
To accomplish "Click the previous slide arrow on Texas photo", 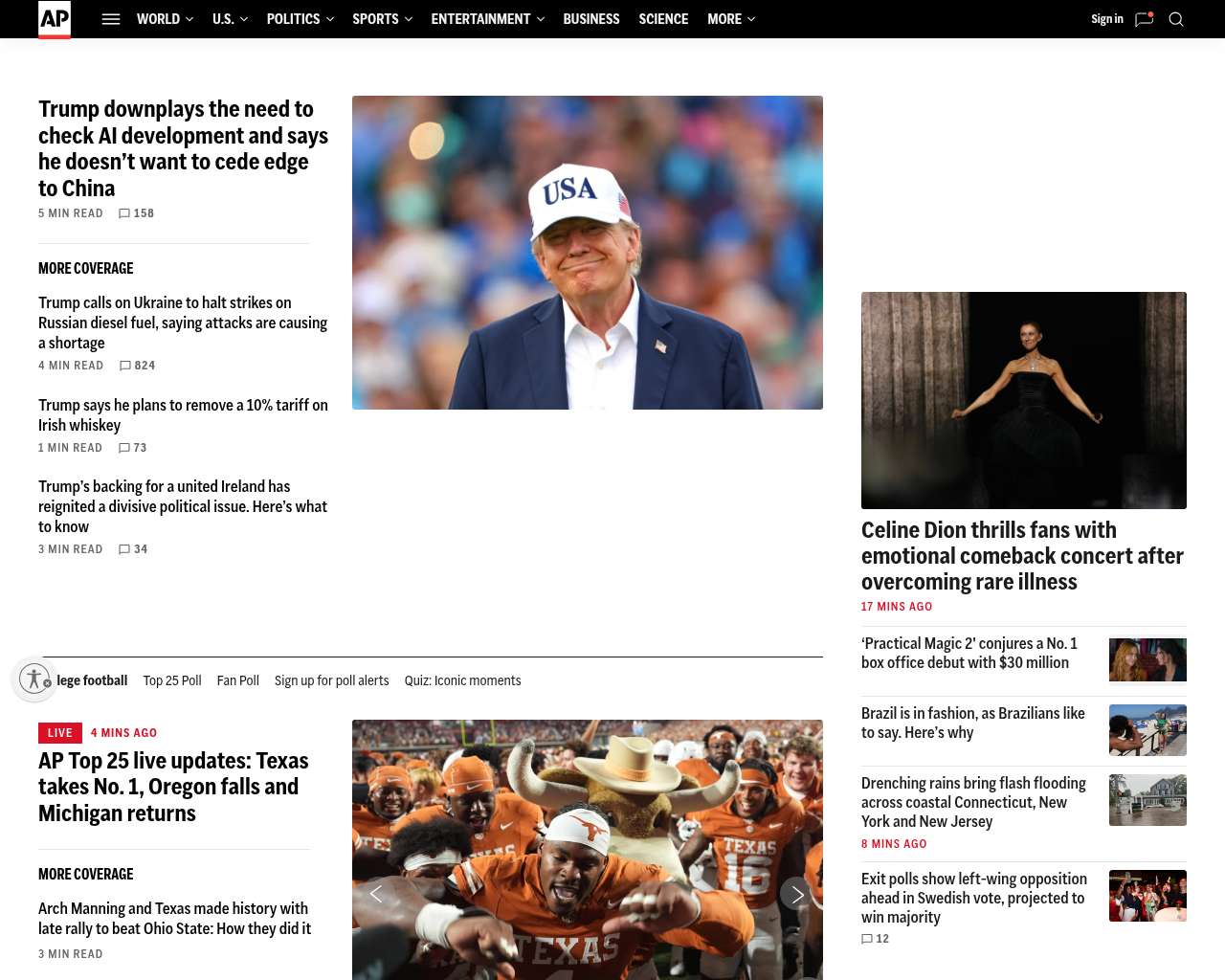I will [377, 894].
